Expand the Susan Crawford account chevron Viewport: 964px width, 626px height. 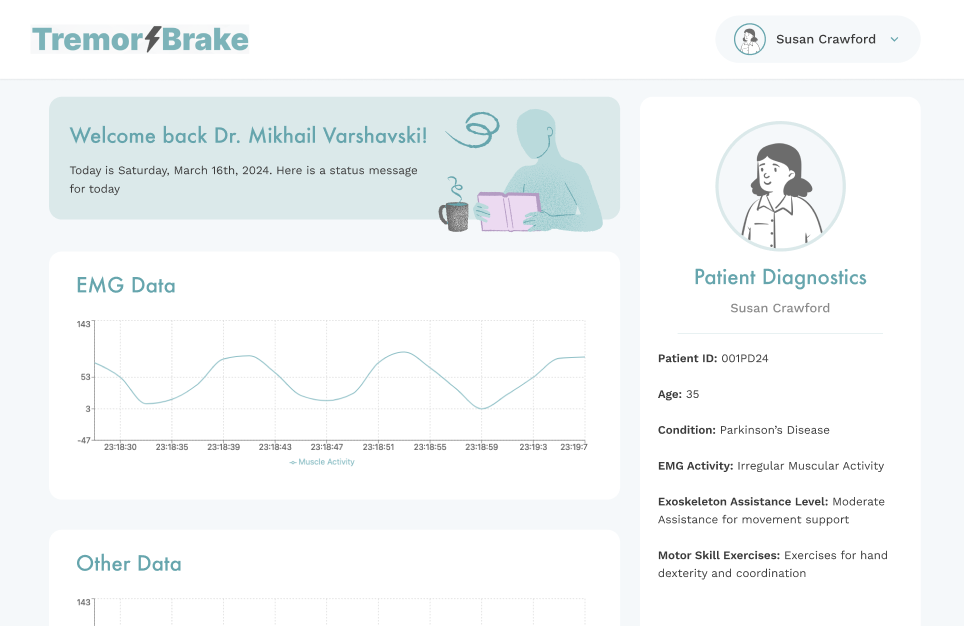[894, 40]
